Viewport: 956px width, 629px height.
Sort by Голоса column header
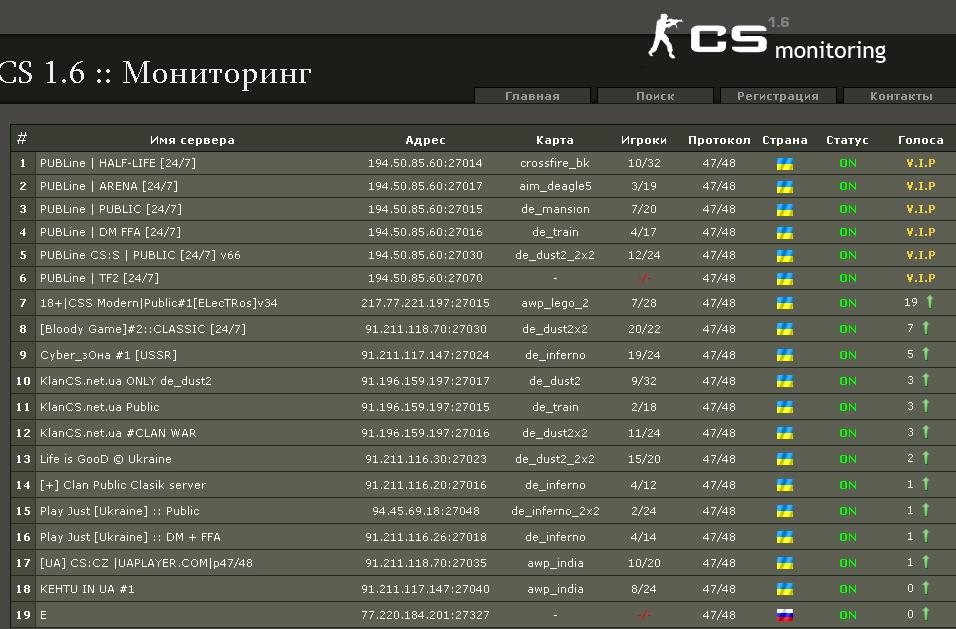(x=921, y=140)
